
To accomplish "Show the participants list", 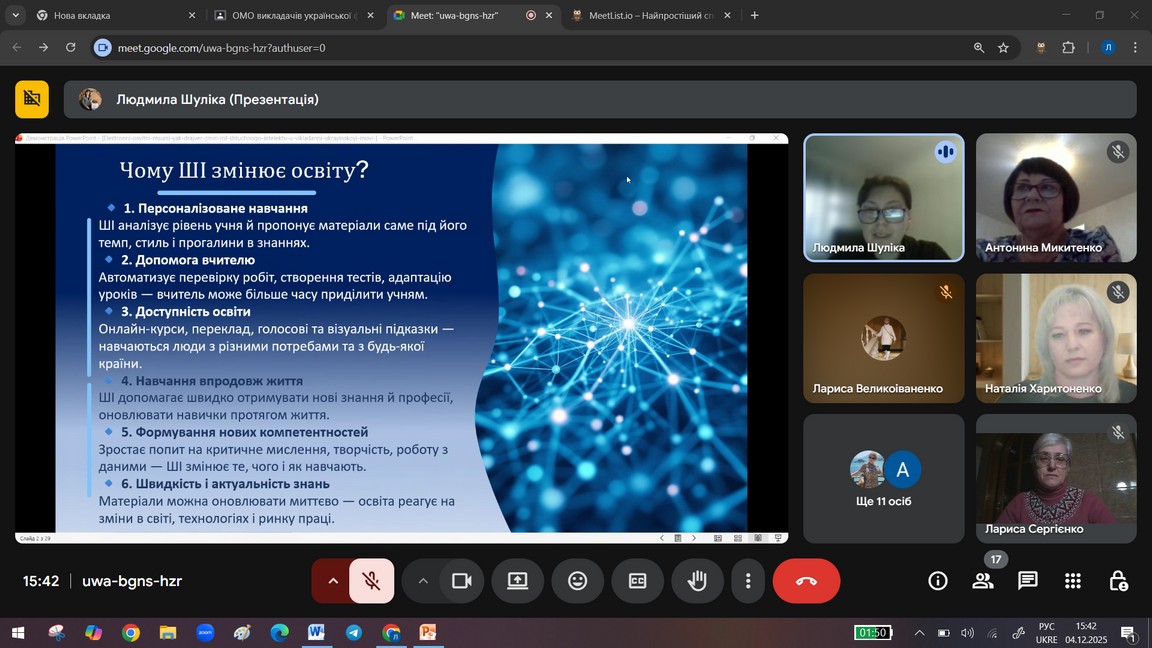I will pos(983,581).
